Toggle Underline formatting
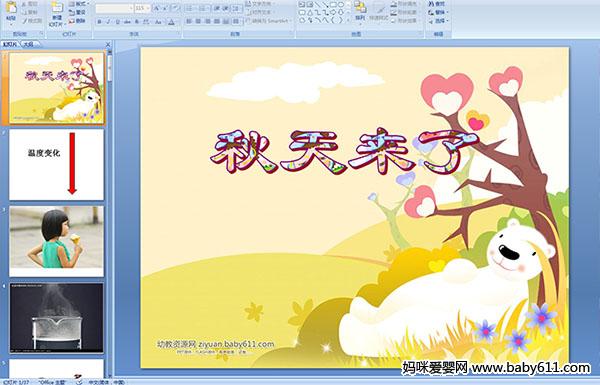 point(117,22)
